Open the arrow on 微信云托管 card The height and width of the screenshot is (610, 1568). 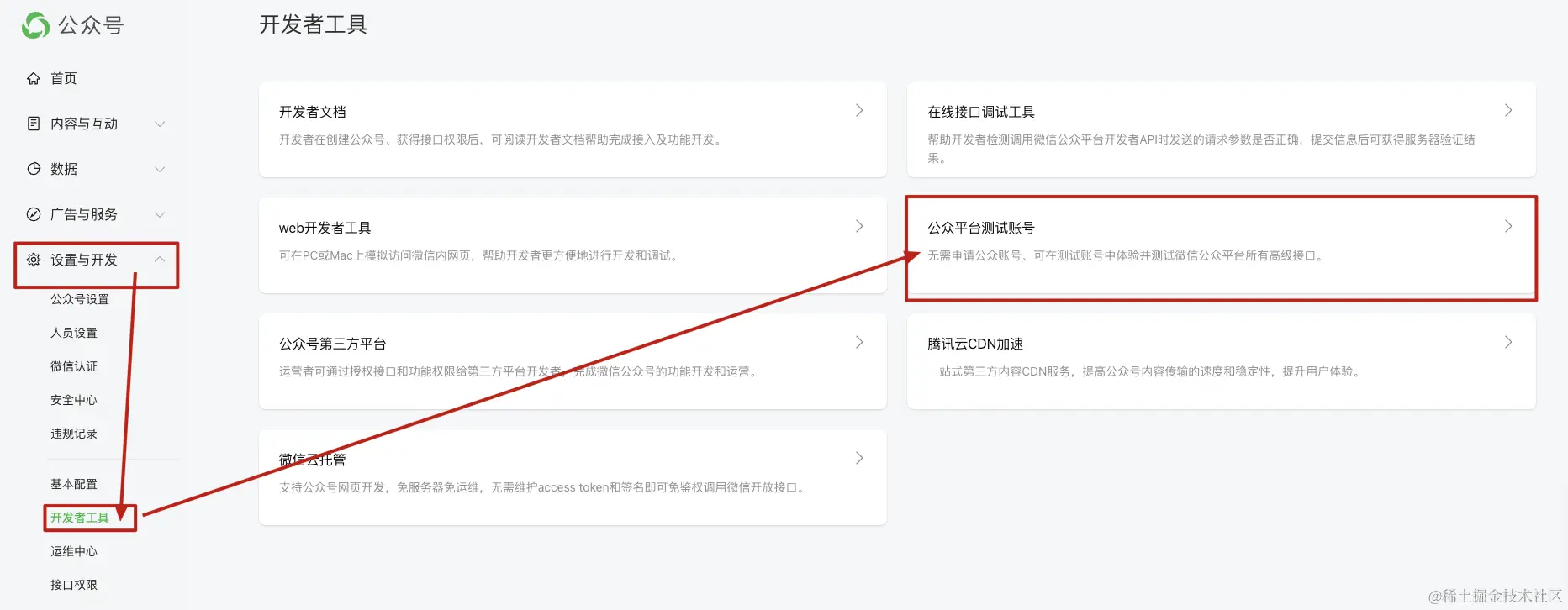(859, 458)
